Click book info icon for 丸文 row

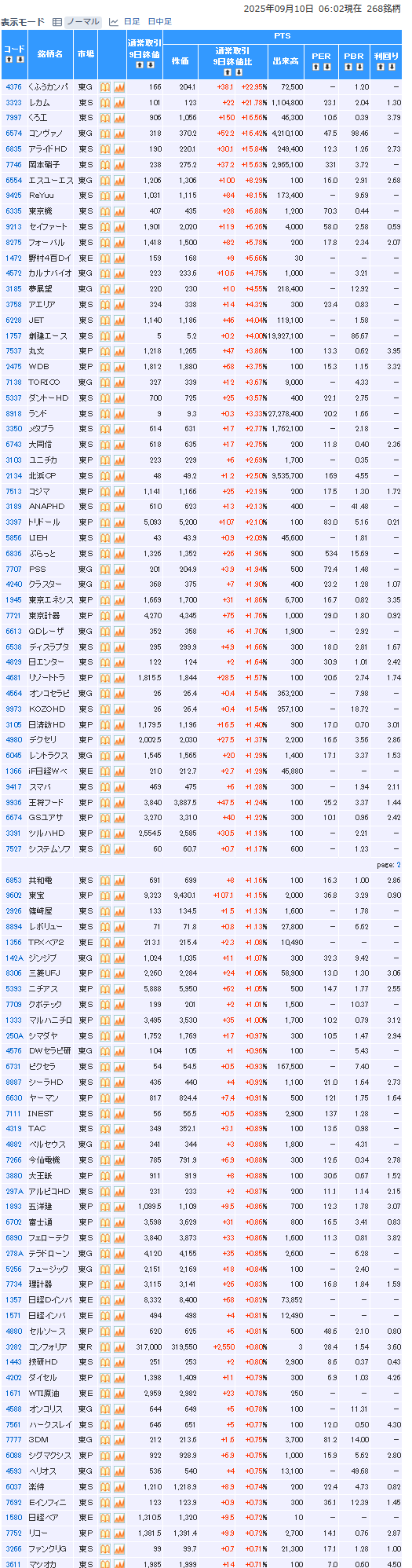coord(105,351)
